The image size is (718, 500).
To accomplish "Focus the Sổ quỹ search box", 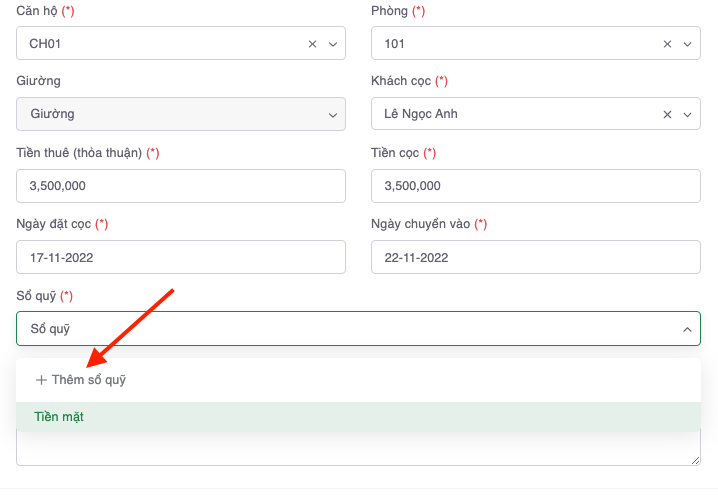I will click(x=340, y=329).
